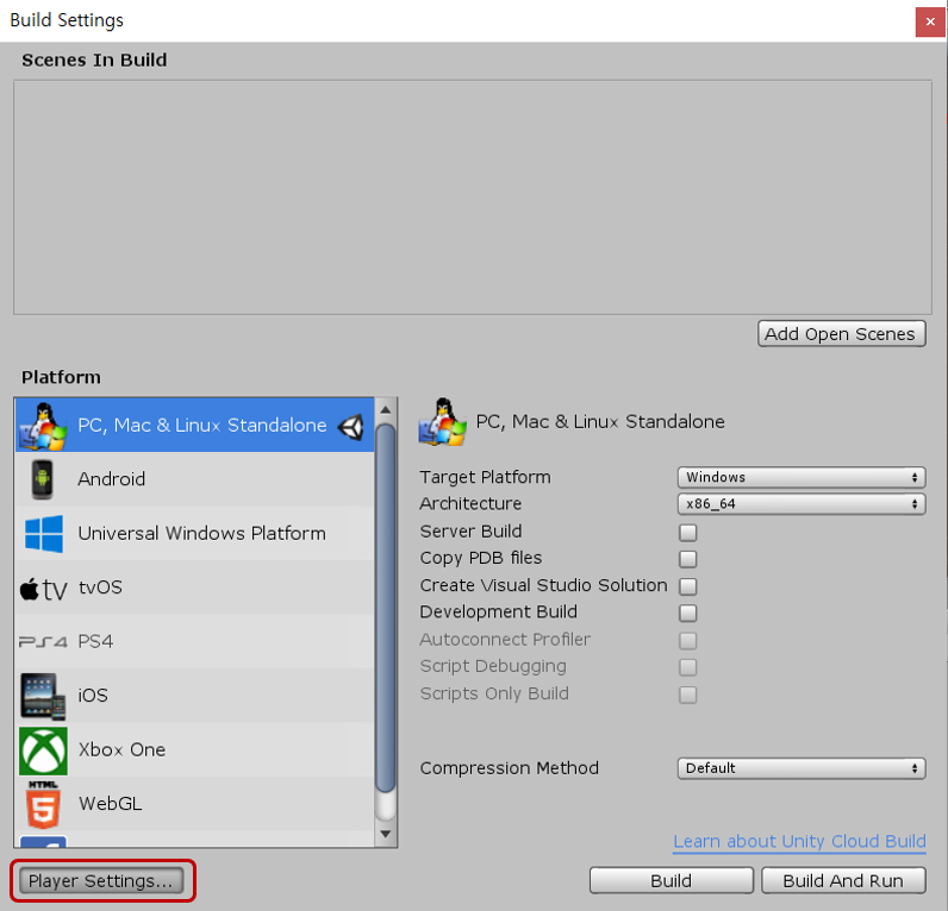Click the Compression Method label
The width and height of the screenshot is (948, 911).
(x=509, y=768)
